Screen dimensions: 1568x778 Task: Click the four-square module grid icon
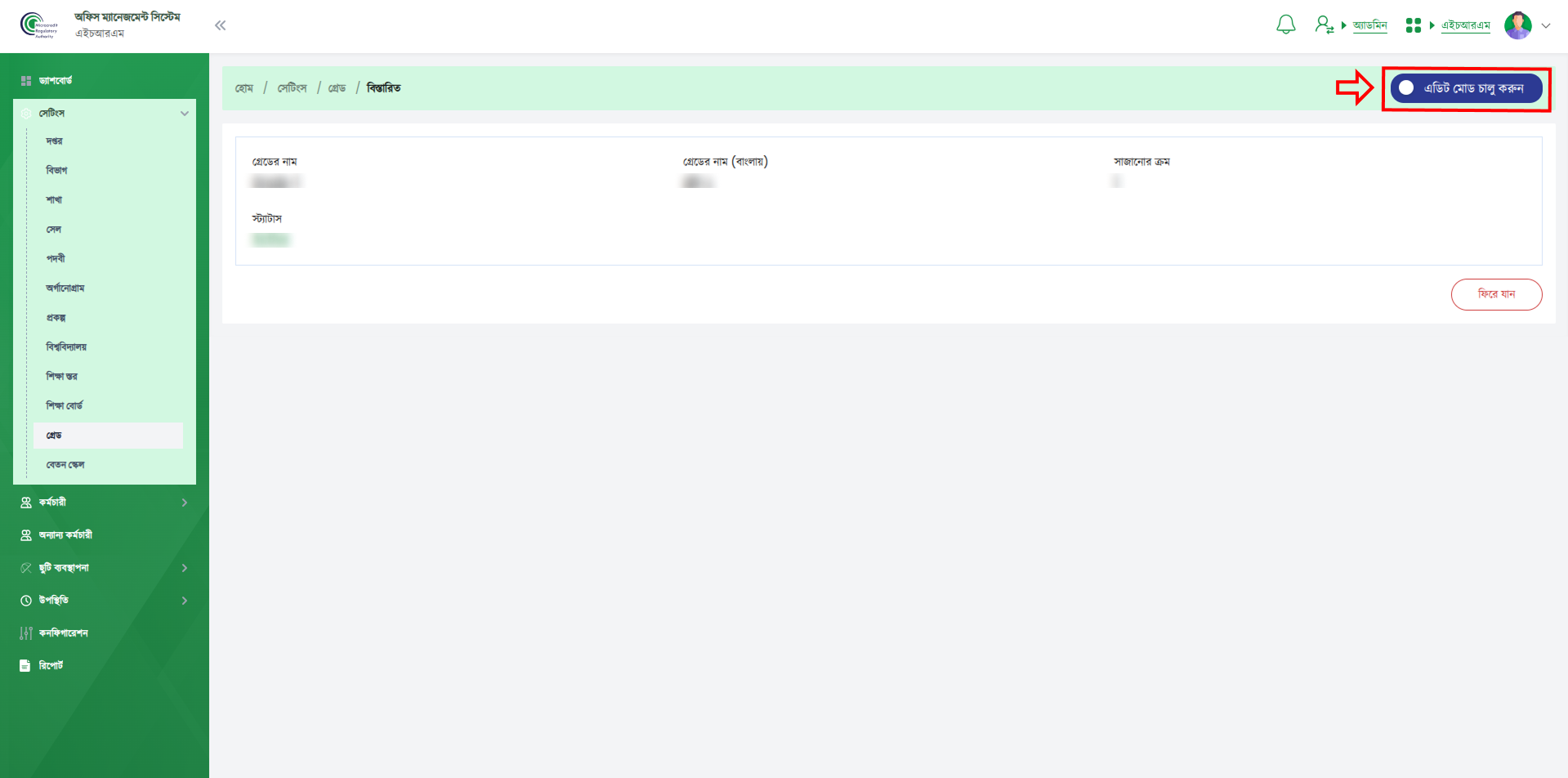[x=1413, y=25]
